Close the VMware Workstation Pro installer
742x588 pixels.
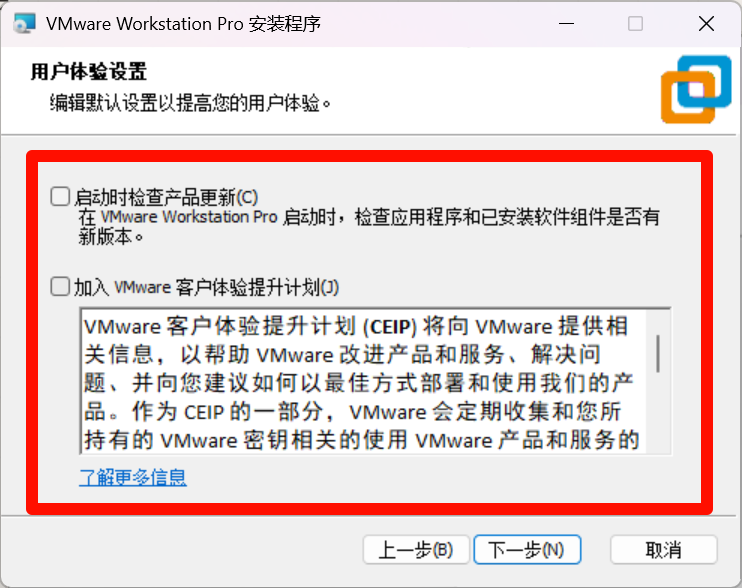(x=706, y=24)
